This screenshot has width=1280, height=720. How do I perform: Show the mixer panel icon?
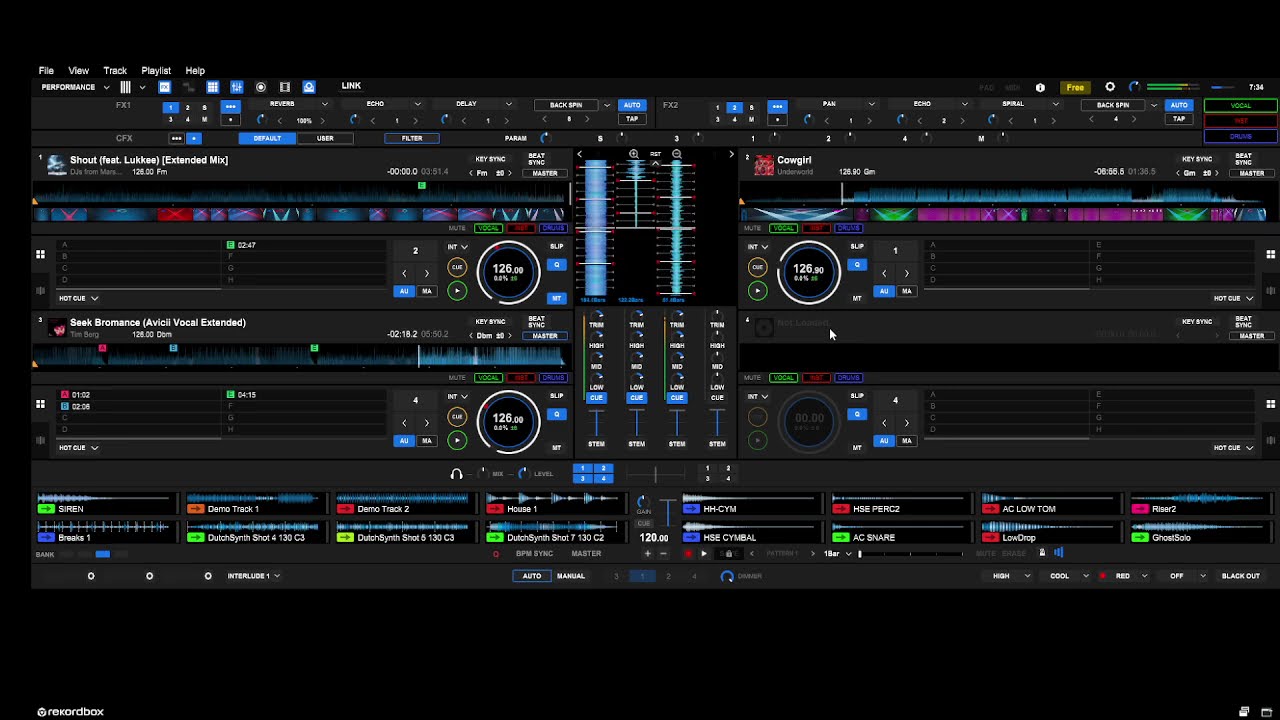(x=237, y=87)
